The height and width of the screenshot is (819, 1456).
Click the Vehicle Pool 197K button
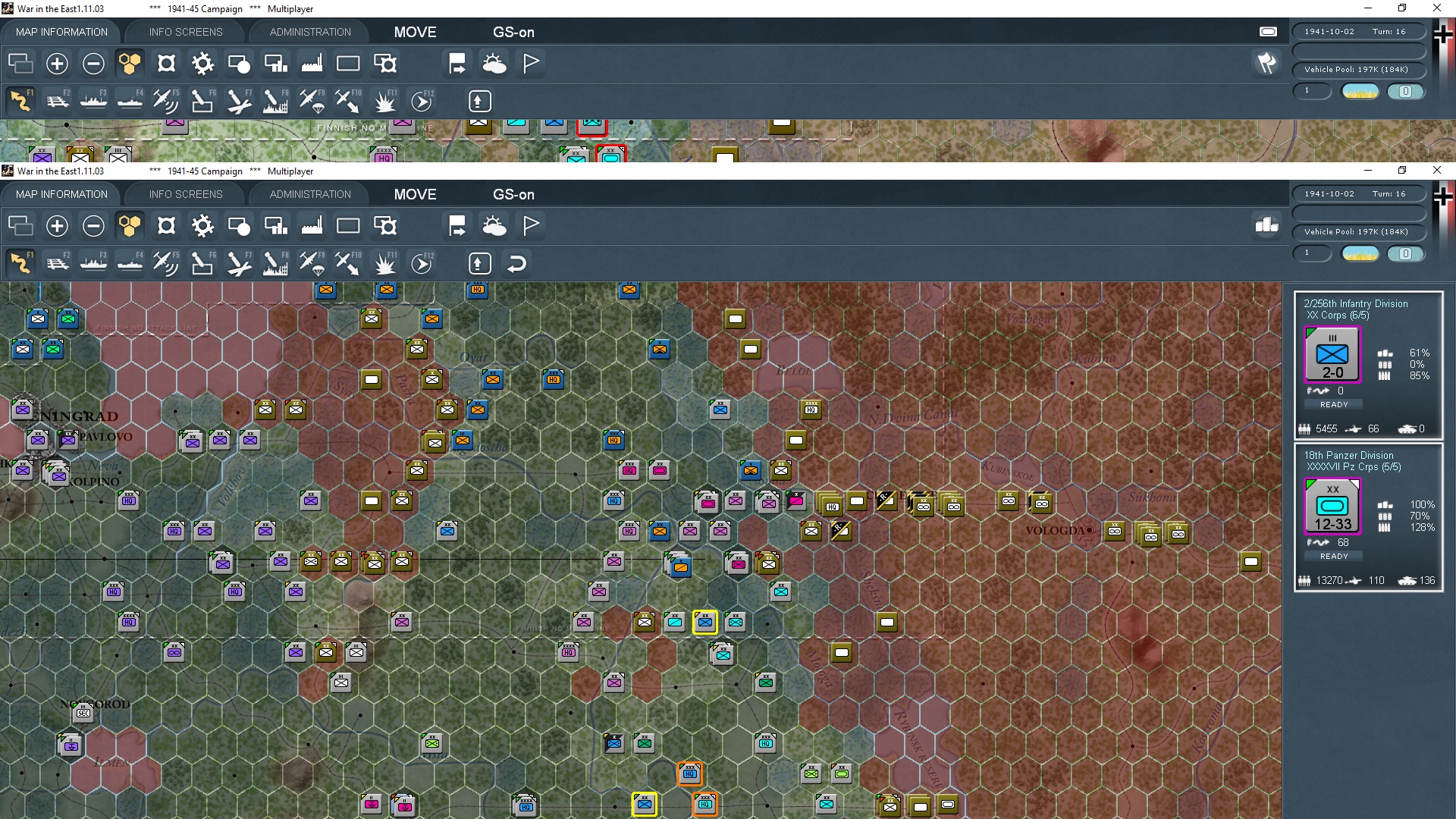click(x=1359, y=232)
